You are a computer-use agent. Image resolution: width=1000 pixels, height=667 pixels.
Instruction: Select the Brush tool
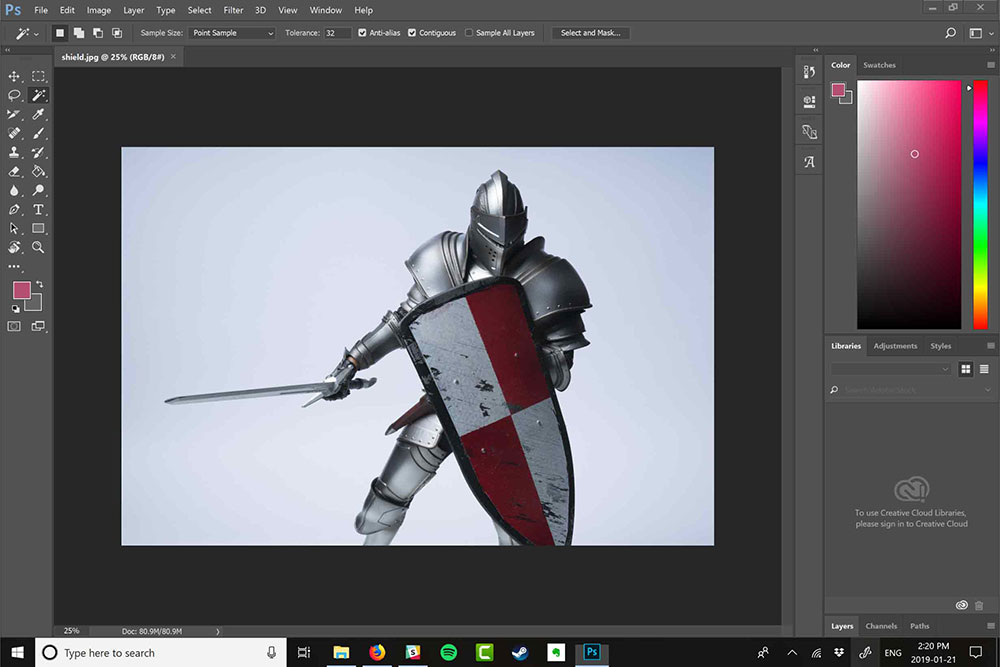38,133
